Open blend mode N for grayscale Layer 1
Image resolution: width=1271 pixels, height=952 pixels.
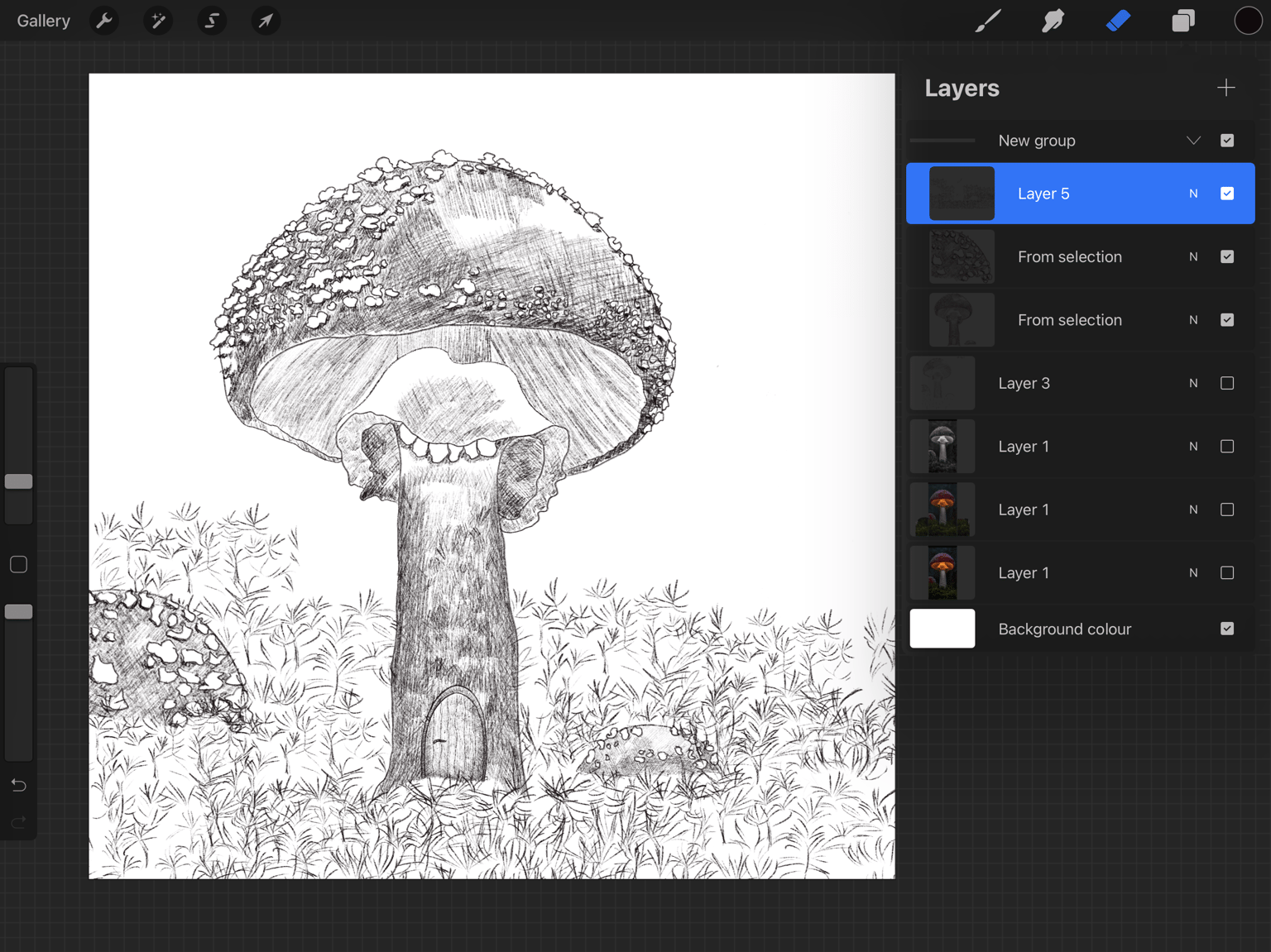pyautogui.click(x=1193, y=447)
